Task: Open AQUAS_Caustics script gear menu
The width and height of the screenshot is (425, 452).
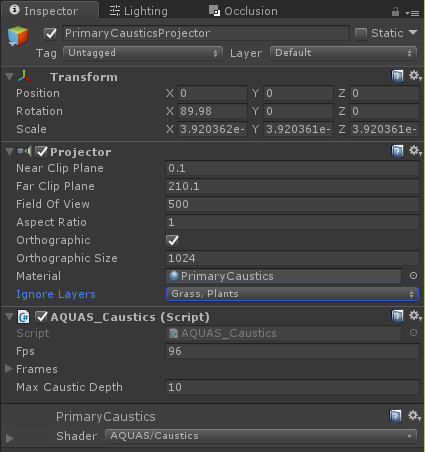Action: (415, 315)
